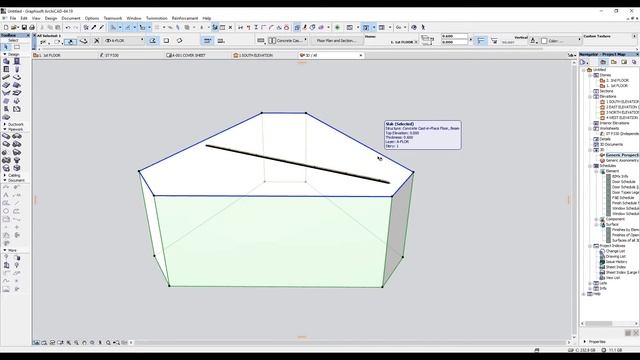Click the Print icon in toolbar
Screen dimensions: 640x360
tap(32, 27)
